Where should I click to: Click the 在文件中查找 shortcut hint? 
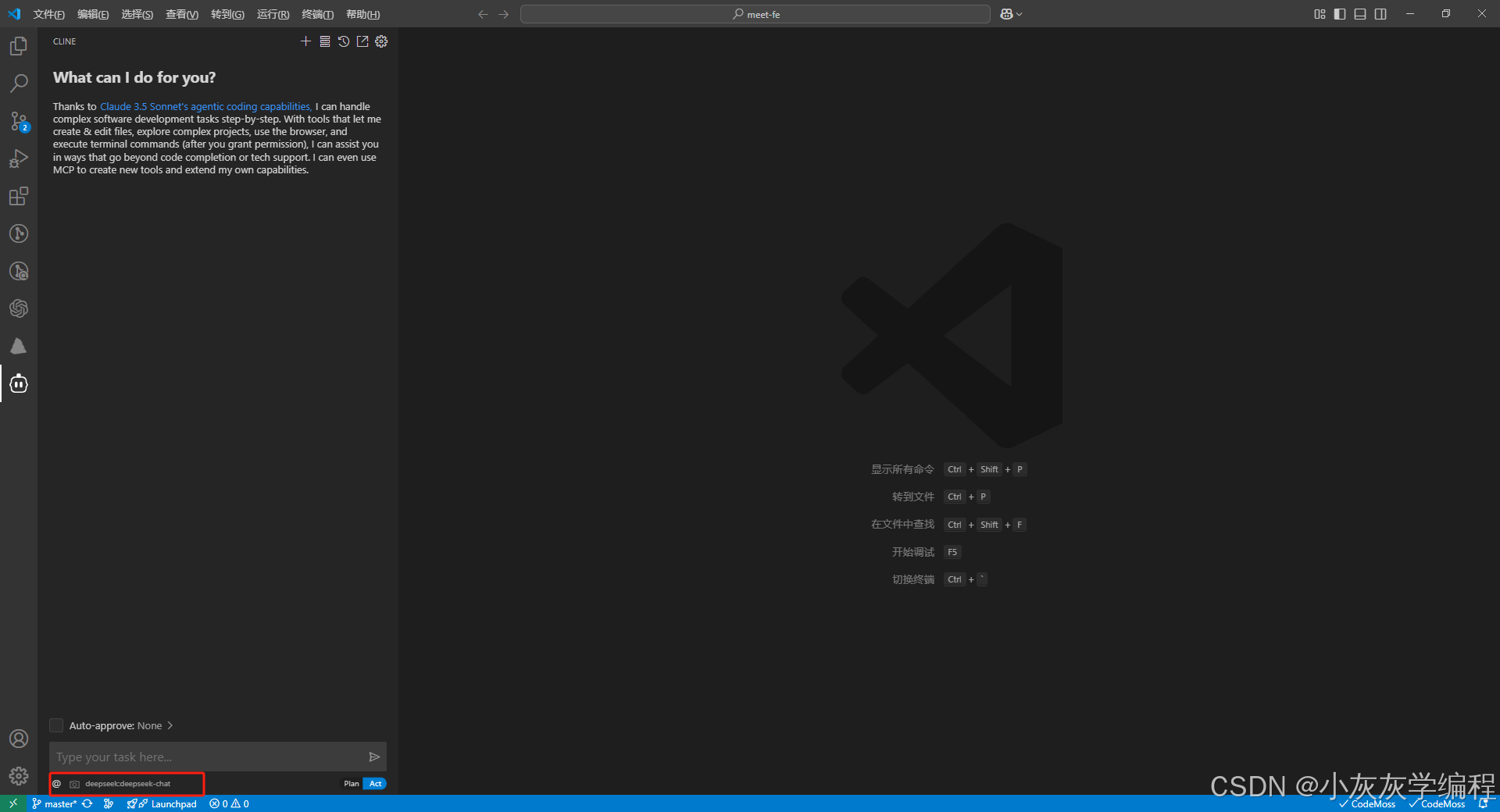click(902, 524)
